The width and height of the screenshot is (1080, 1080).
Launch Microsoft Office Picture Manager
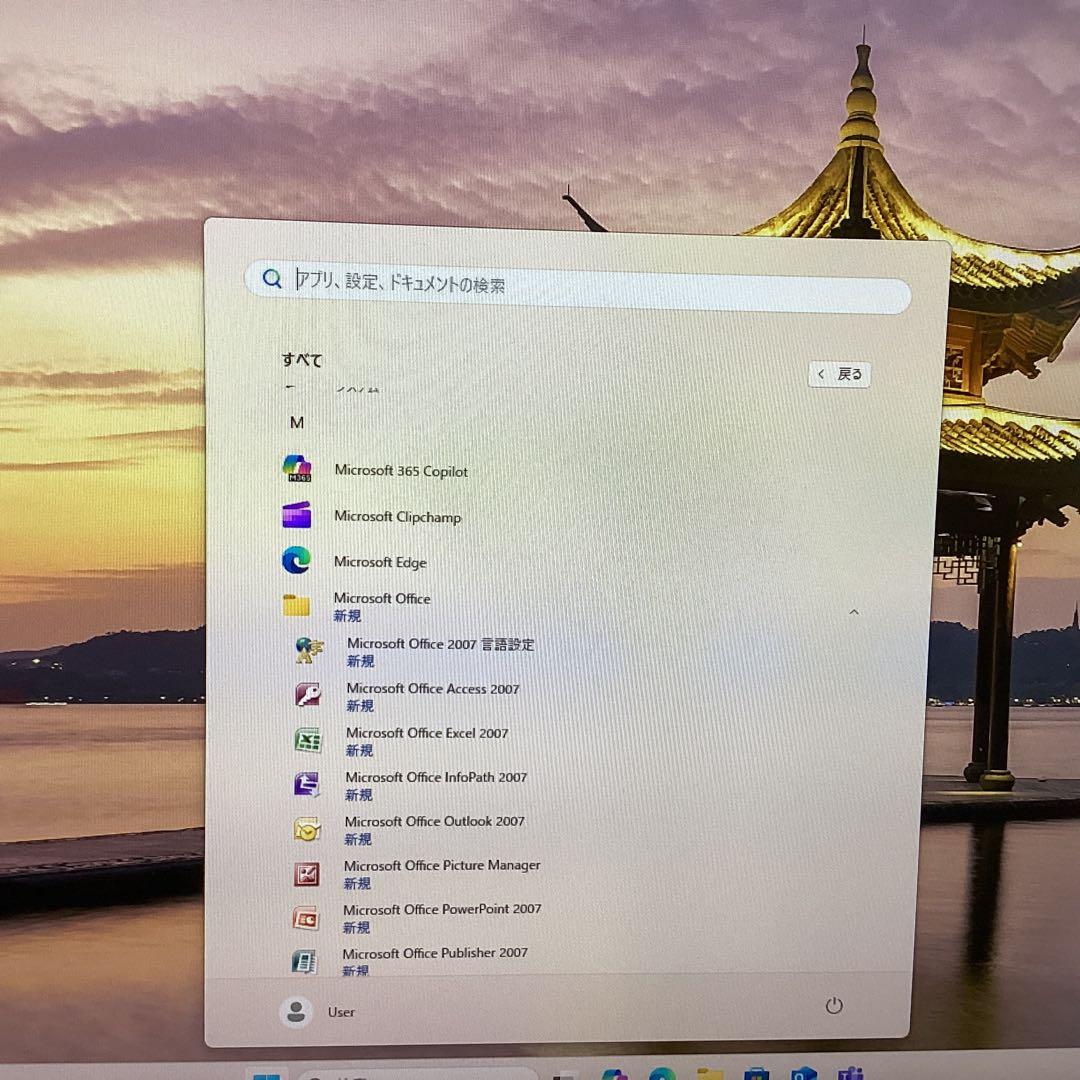[x=442, y=865]
